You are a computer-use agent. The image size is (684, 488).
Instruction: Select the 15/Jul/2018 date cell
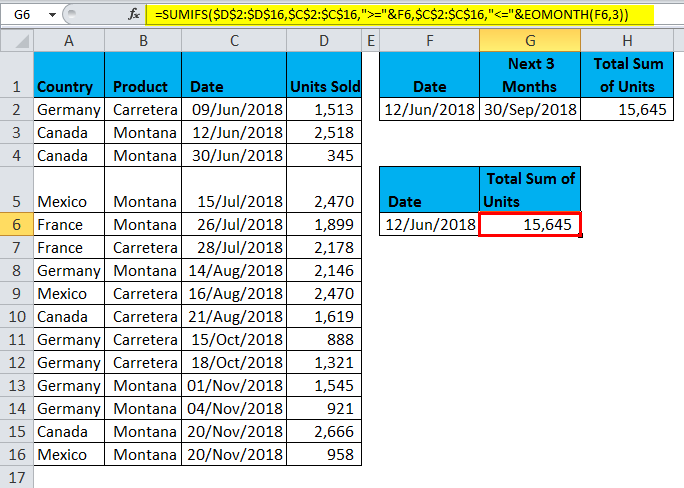pyautogui.click(x=234, y=190)
